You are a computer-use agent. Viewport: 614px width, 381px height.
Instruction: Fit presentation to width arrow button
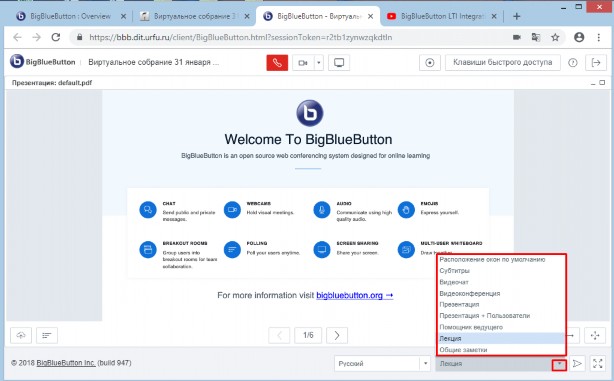[x=572, y=335]
